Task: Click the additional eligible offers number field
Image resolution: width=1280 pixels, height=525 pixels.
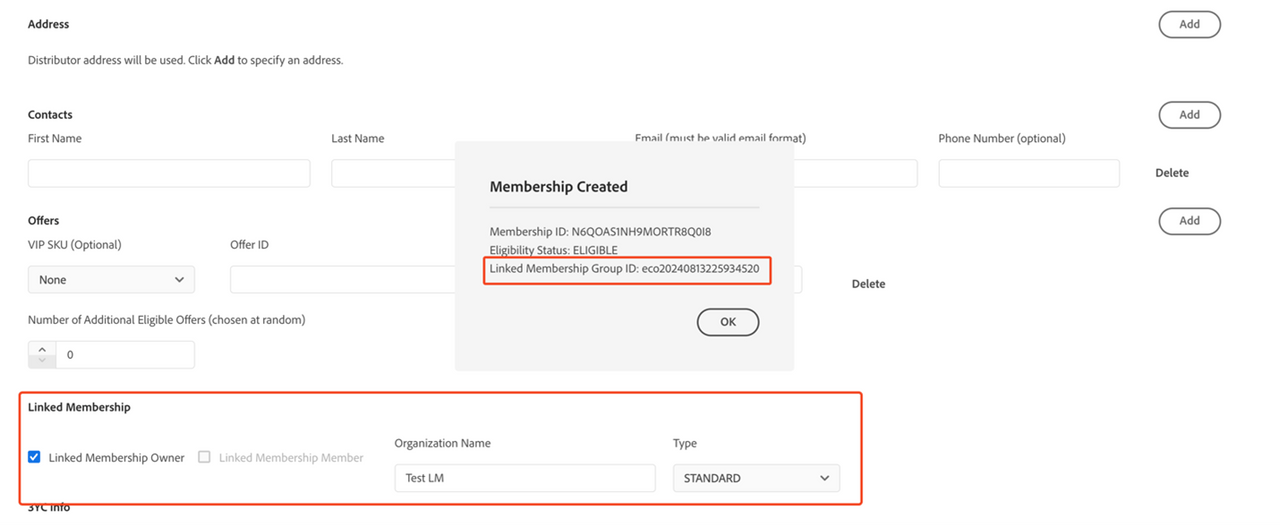Action: [125, 355]
